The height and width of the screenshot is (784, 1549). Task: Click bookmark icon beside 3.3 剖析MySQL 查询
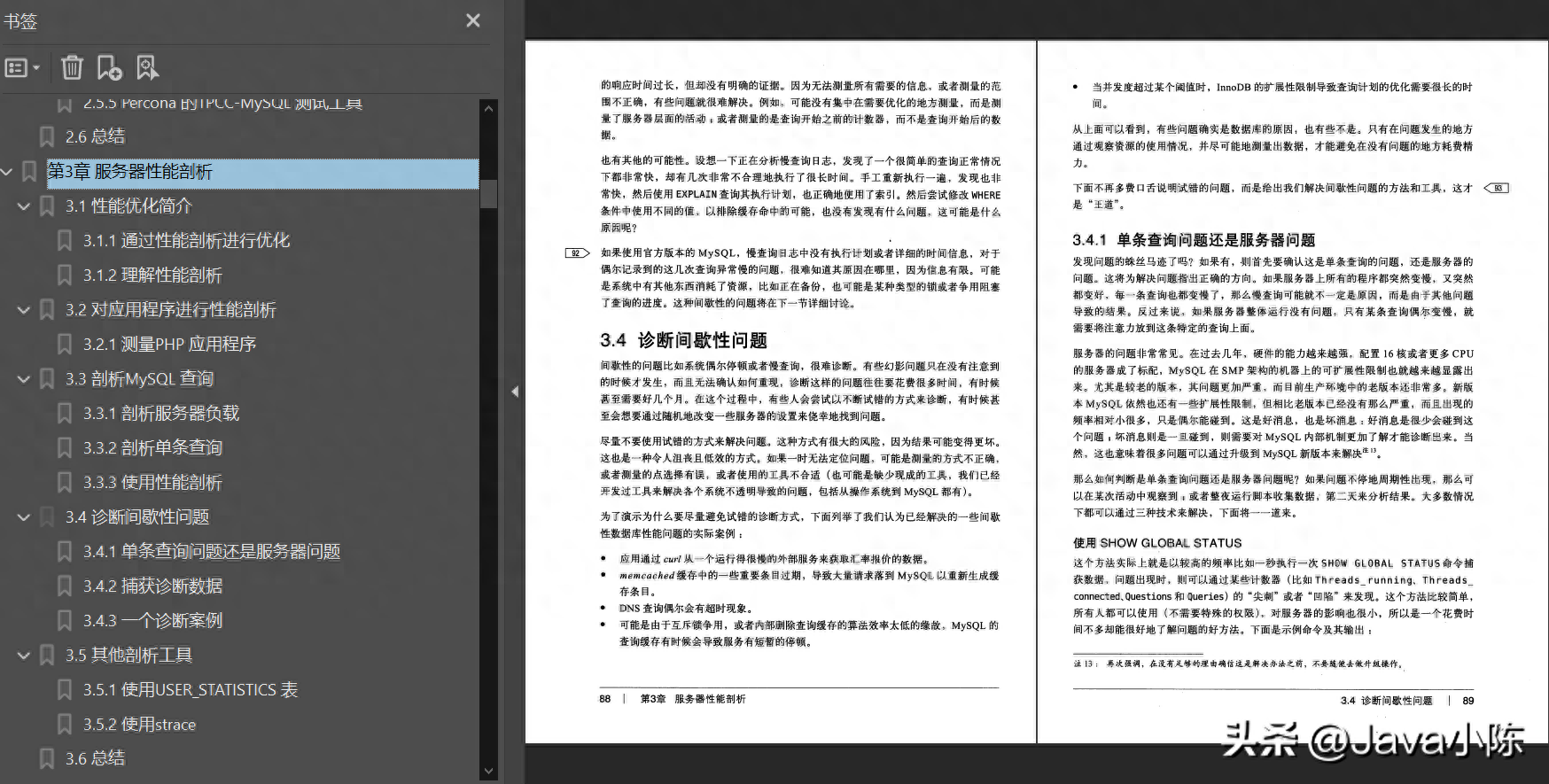pos(47,378)
